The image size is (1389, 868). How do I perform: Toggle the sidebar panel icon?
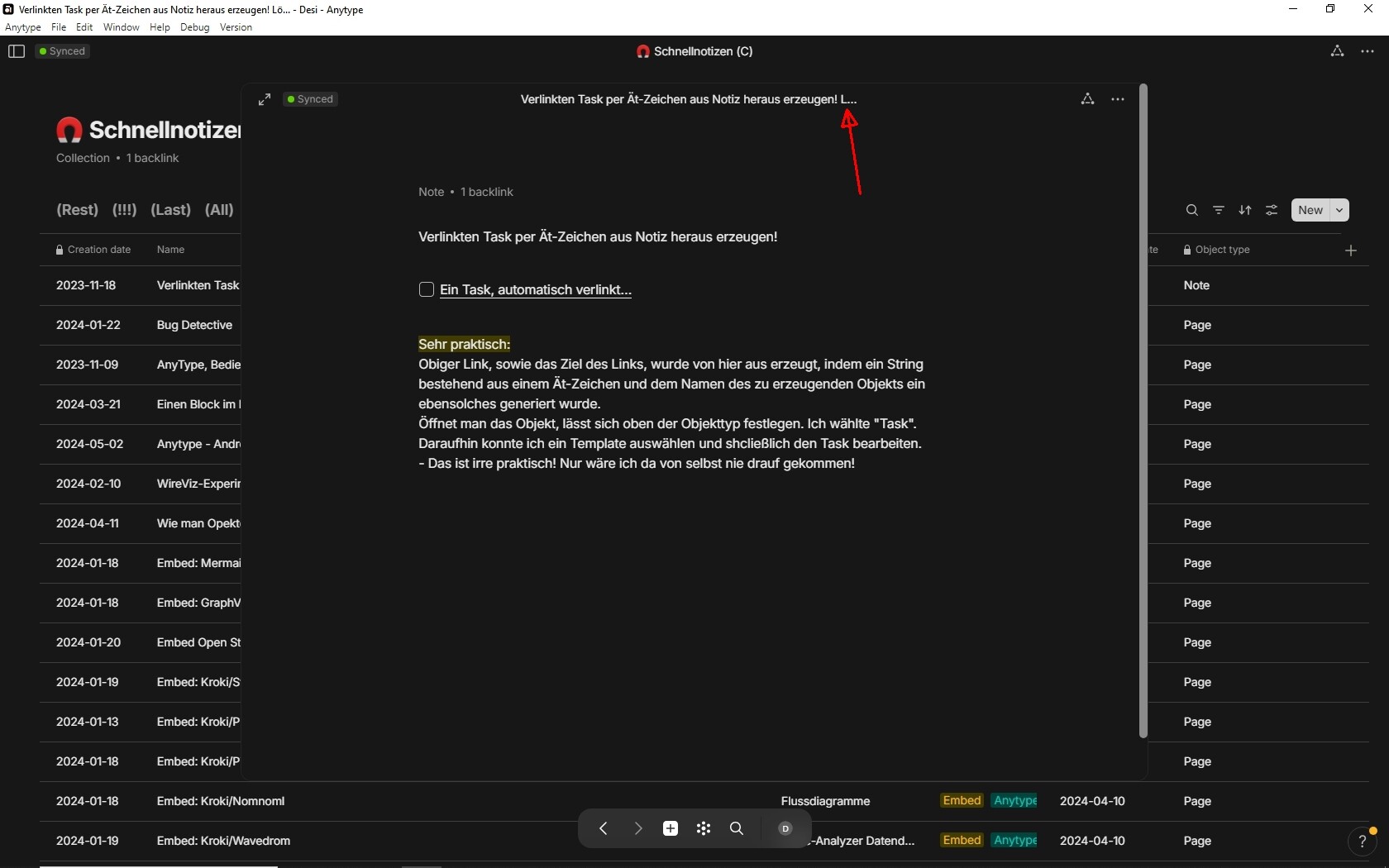pyautogui.click(x=17, y=51)
